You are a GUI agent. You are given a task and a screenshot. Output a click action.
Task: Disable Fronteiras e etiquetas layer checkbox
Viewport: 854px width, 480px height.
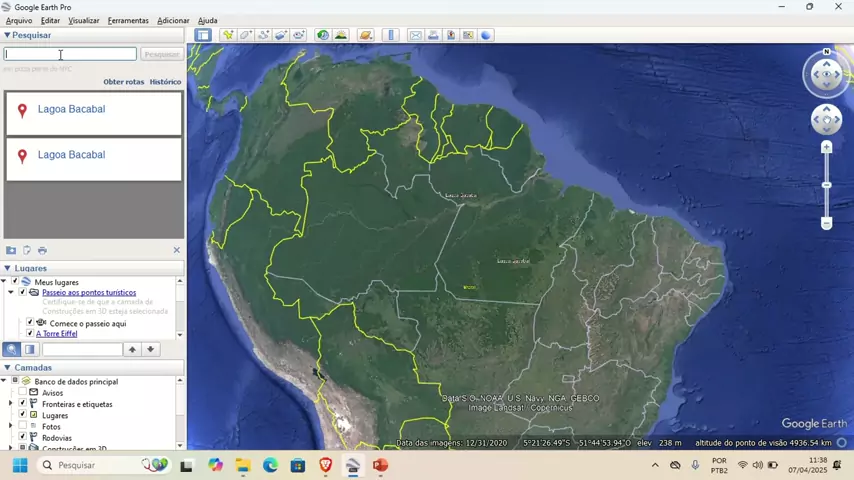tap(22, 404)
